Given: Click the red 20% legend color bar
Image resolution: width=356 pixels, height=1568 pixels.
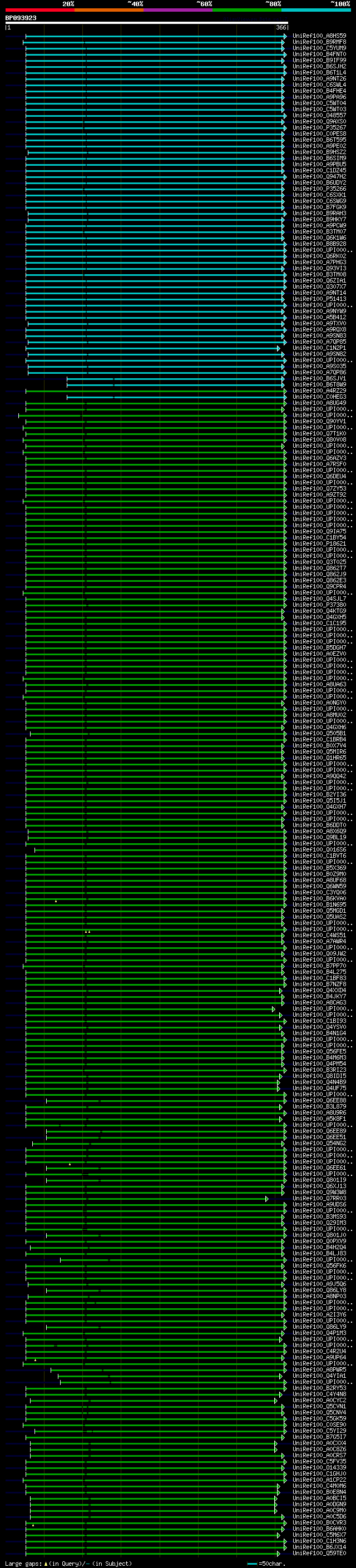Looking at the screenshot, I should [39, 10].
